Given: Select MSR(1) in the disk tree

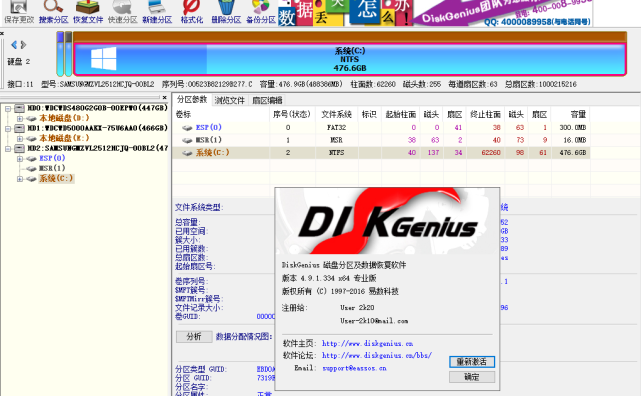Looking at the screenshot, I should click(x=52, y=168).
